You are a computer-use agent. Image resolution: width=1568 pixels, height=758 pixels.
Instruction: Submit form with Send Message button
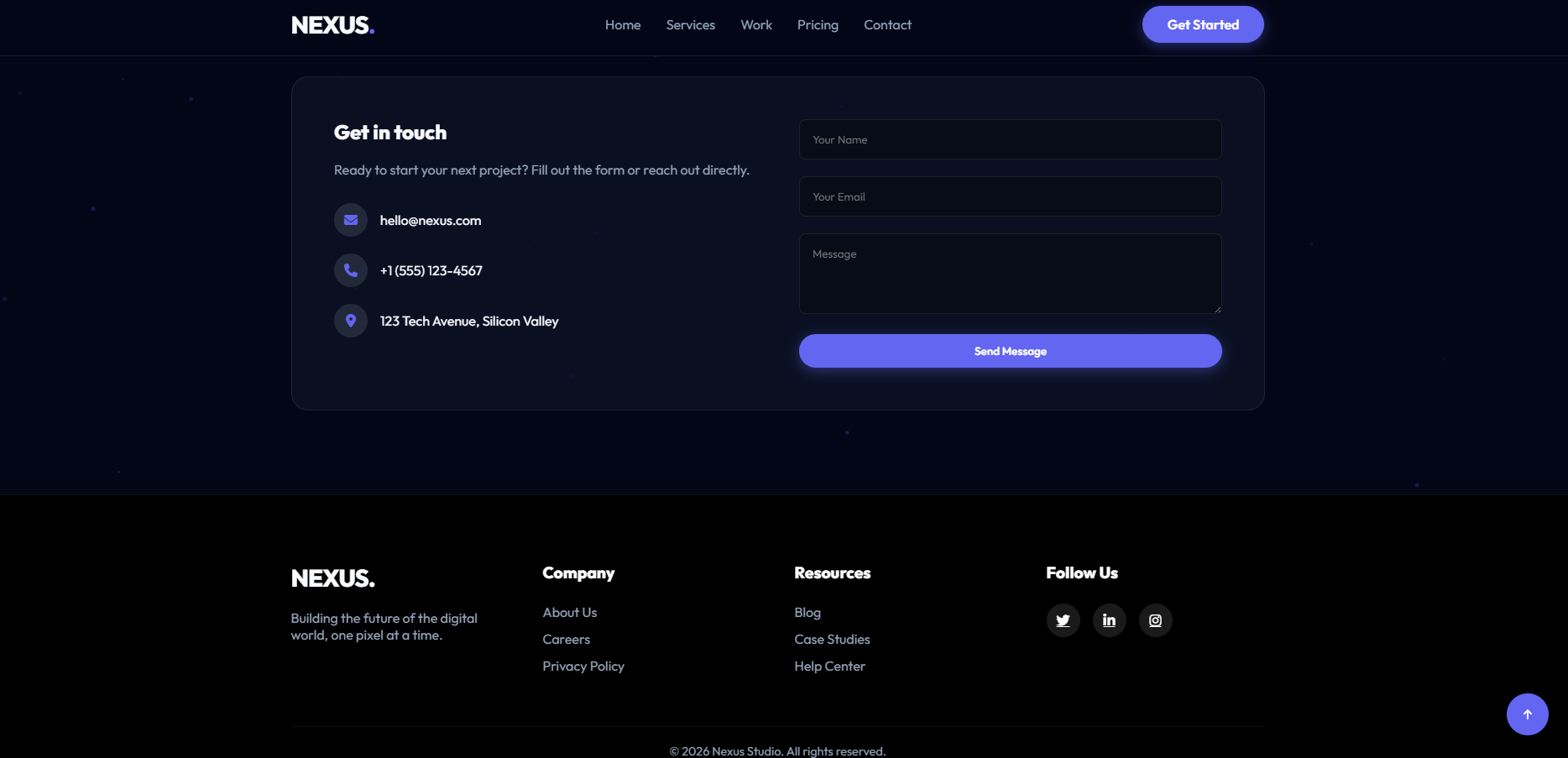[x=1010, y=351]
